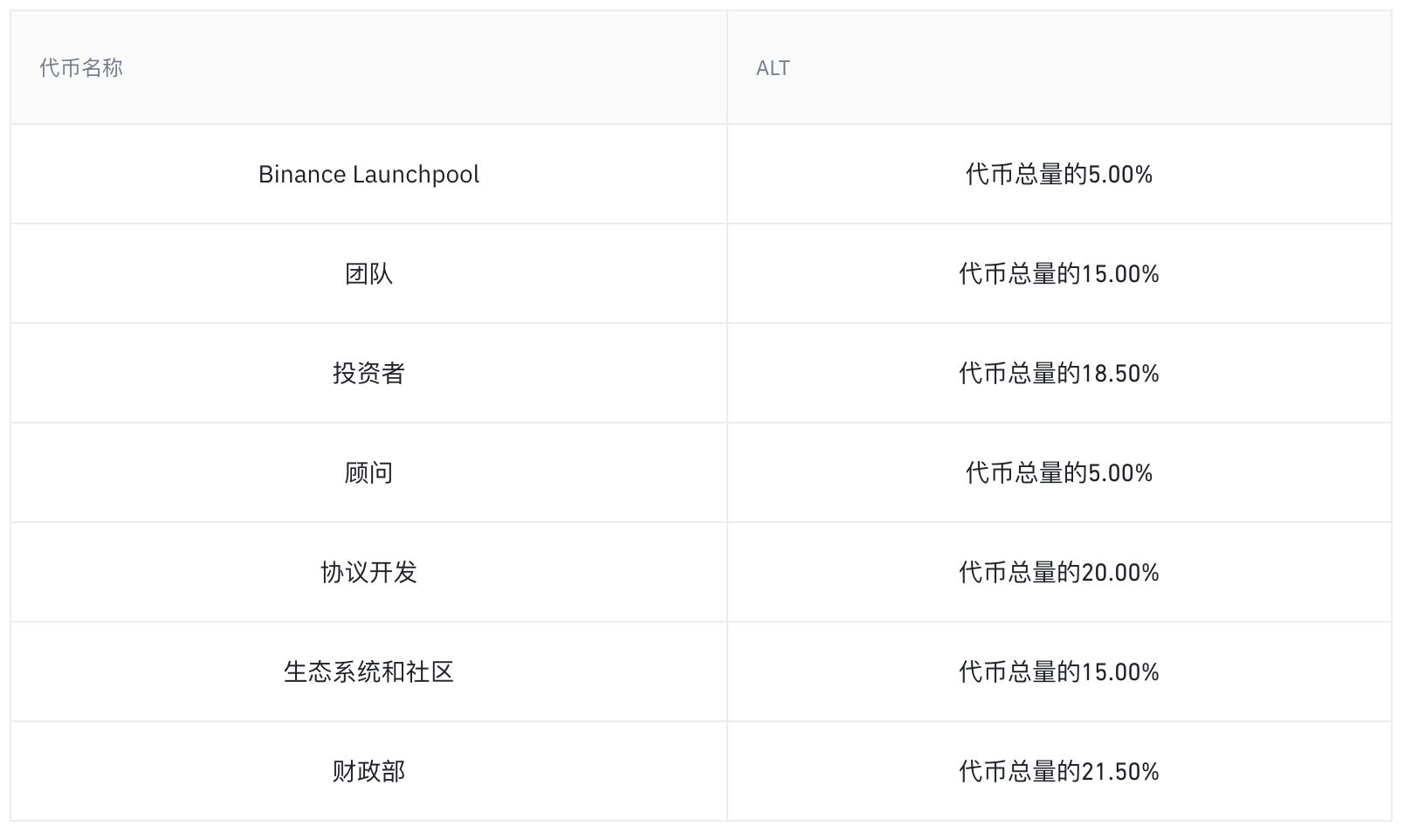
Task: Select the 协议开发 row label
Action: coord(369,572)
